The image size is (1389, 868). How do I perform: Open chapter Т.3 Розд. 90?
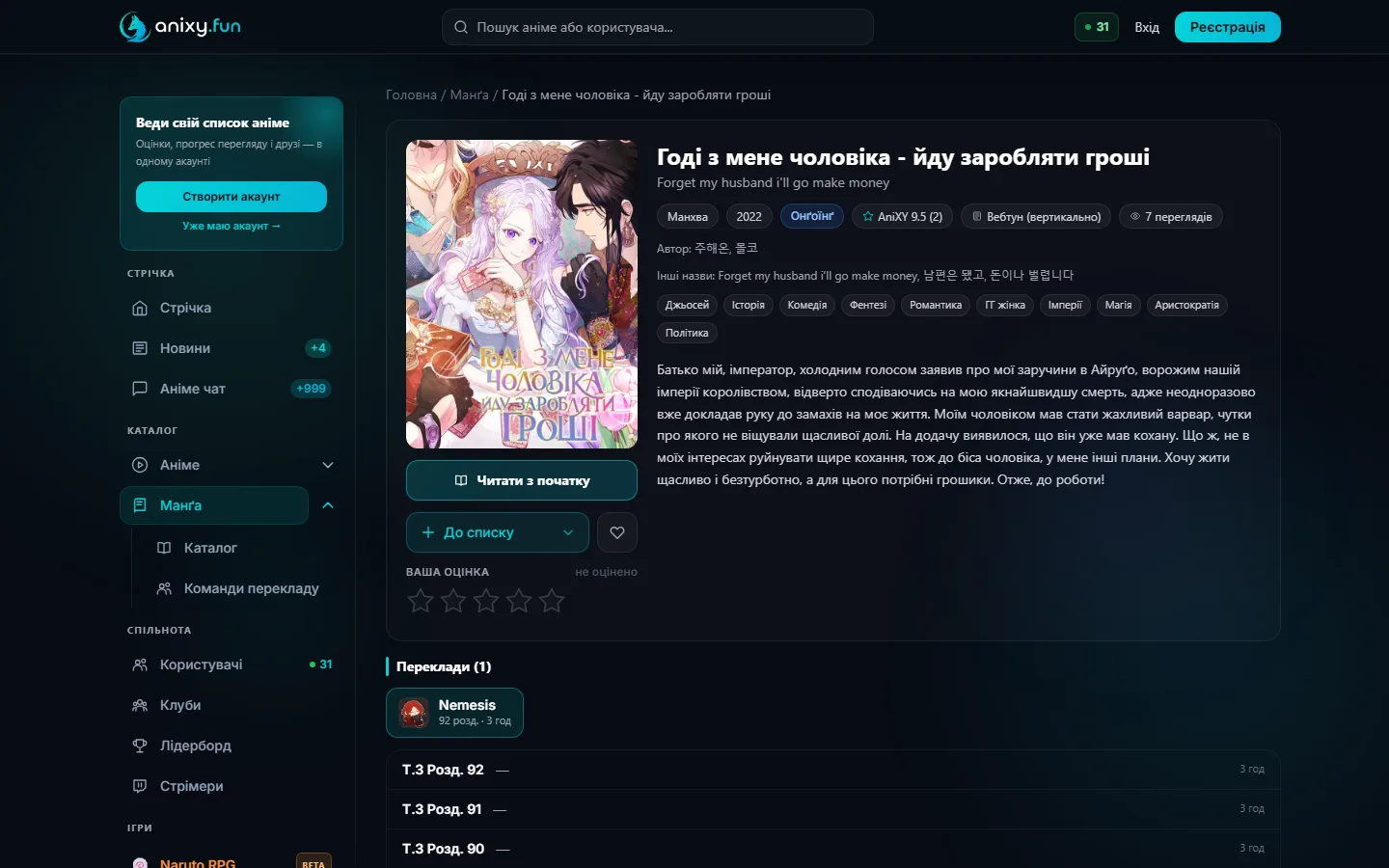(833, 849)
